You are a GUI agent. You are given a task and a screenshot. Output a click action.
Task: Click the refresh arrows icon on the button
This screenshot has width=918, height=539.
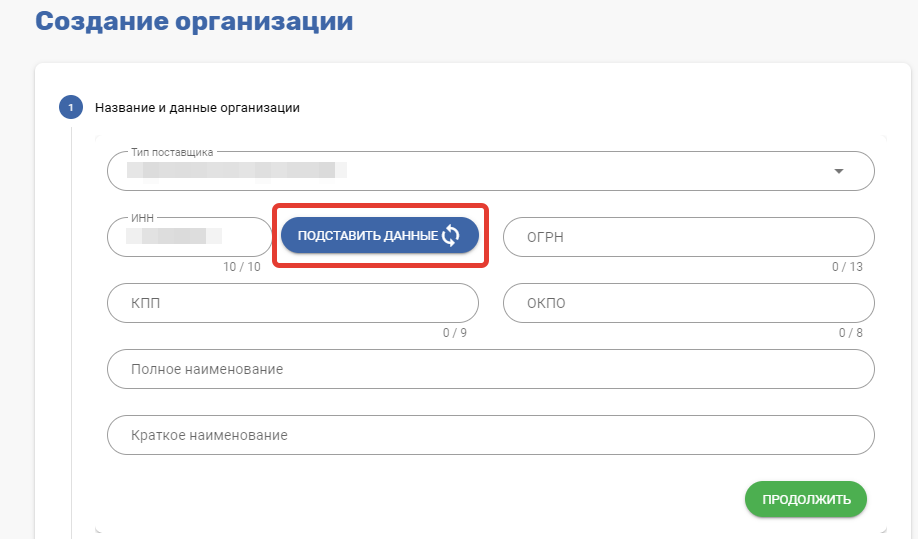click(x=451, y=236)
